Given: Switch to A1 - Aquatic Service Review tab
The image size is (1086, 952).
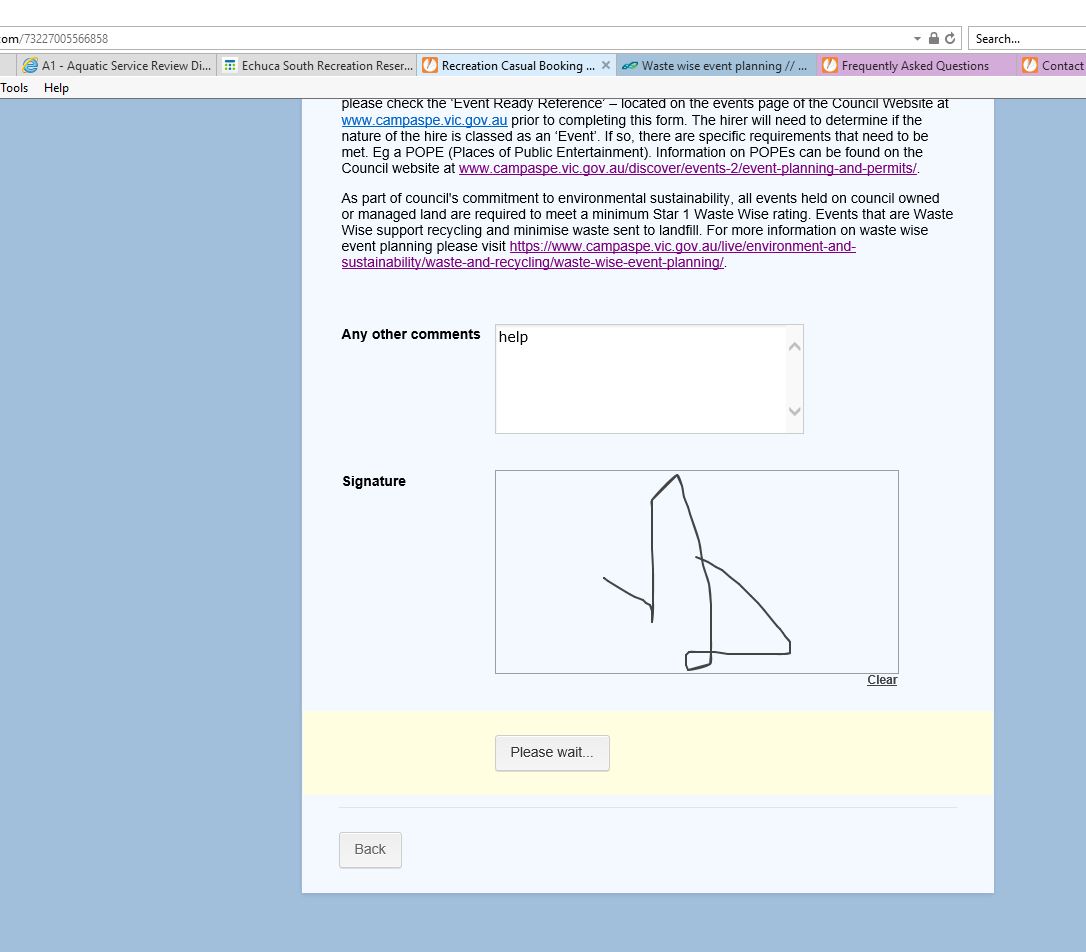Looking at the screenshot, I should [116, 66].
